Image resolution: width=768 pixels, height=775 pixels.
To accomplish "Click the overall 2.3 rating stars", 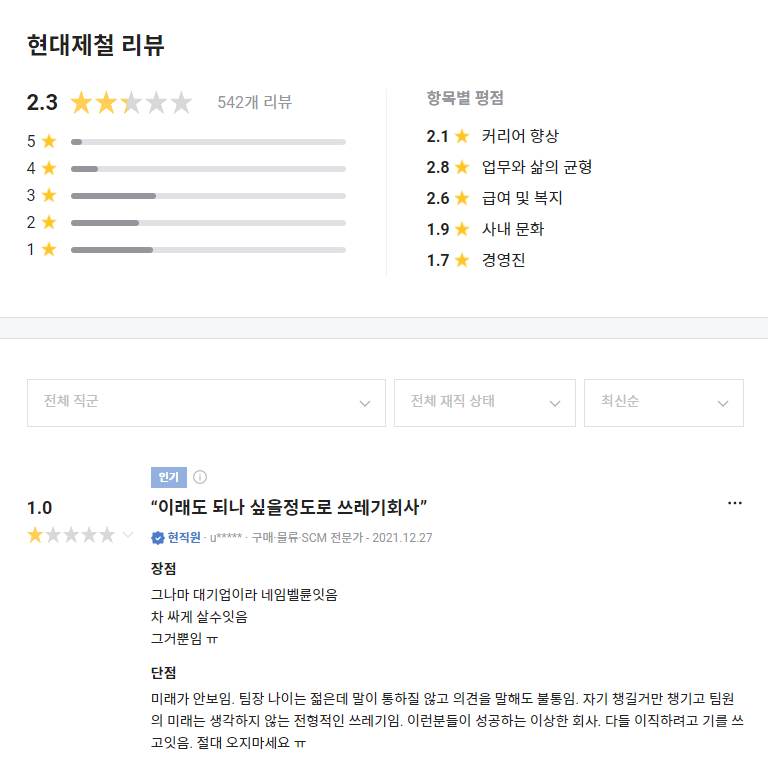I will [131, 102].
